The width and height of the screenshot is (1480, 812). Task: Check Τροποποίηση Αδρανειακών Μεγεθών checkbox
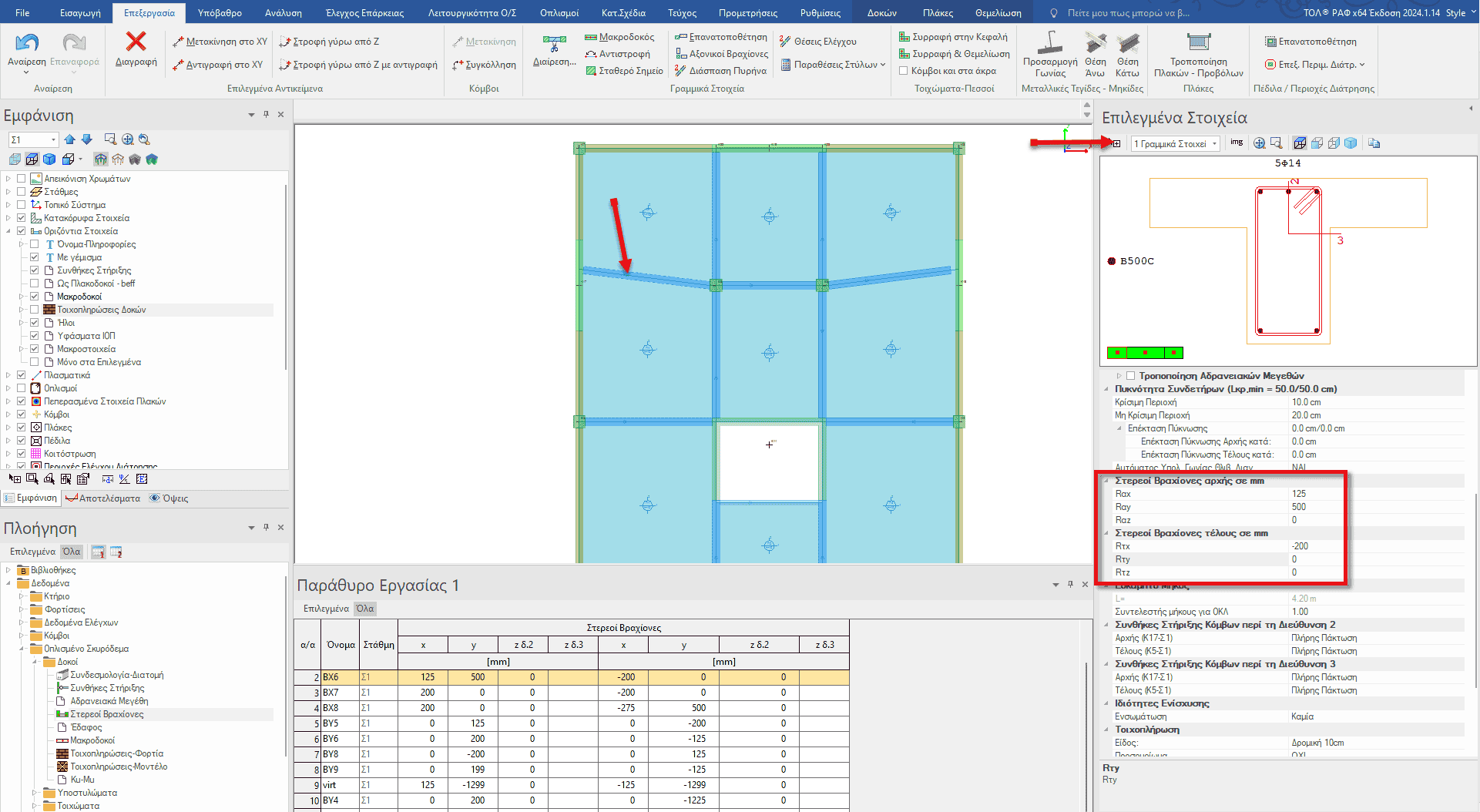(x=1131, y=376)
